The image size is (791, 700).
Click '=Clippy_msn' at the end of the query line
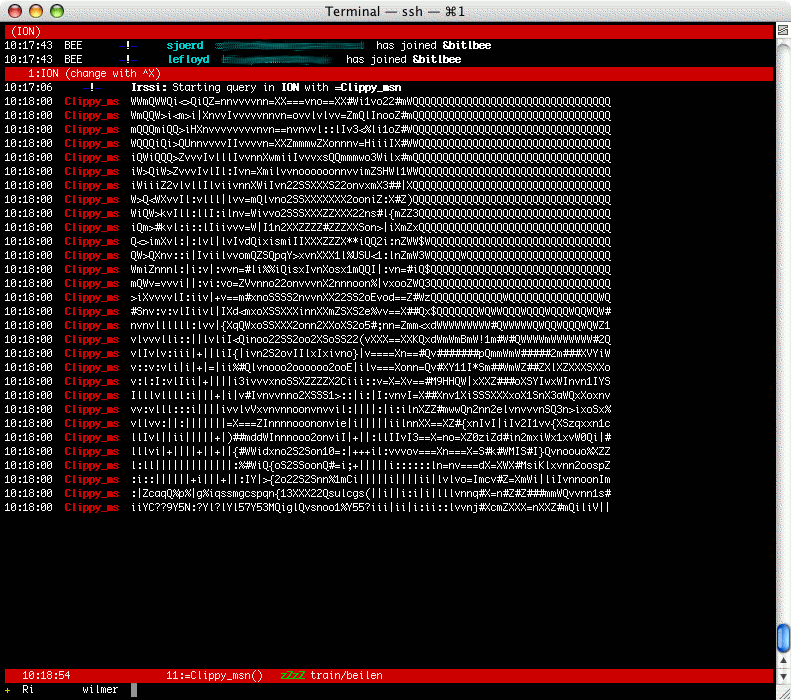click(368, 88)
